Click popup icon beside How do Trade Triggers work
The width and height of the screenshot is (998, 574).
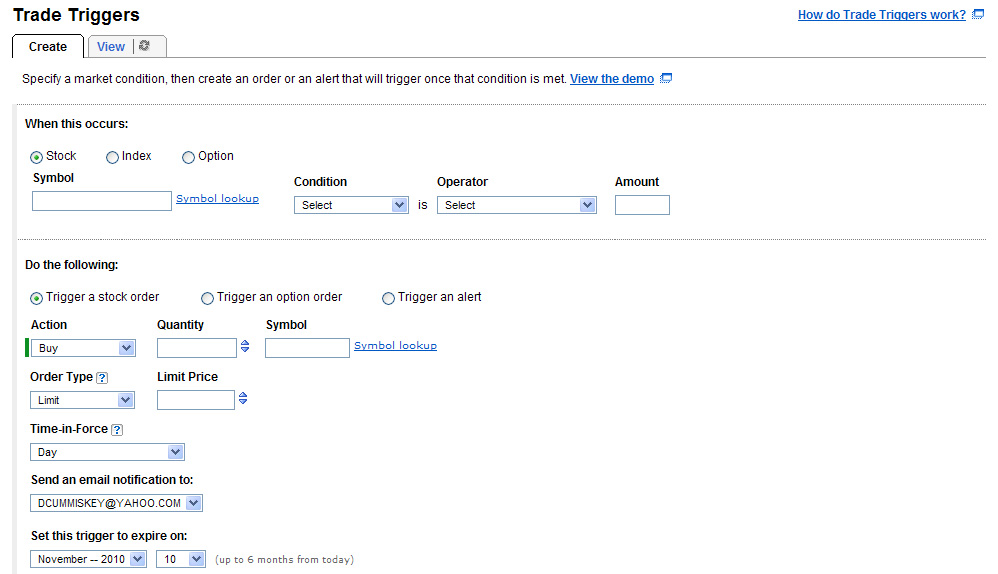click(978, 15)
